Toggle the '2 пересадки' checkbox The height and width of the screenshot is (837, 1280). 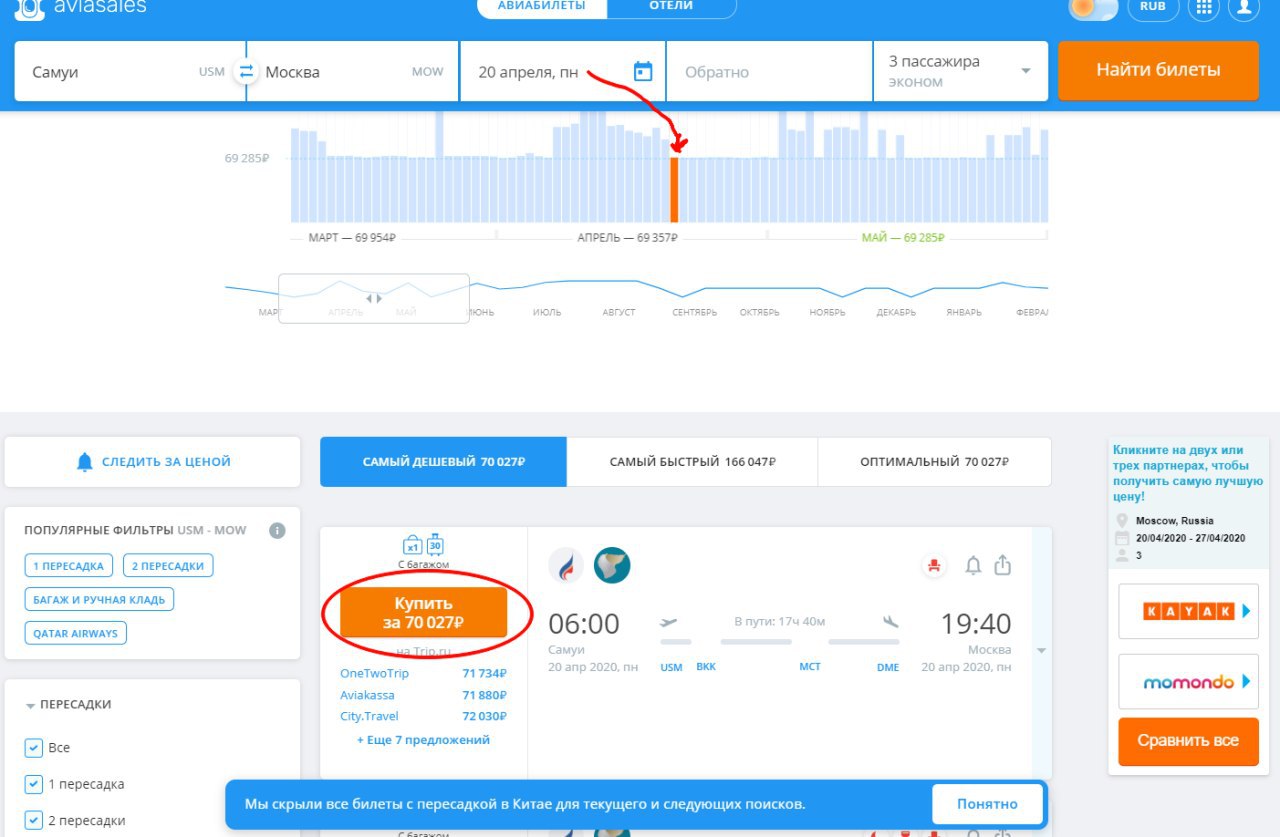[34, 820]
